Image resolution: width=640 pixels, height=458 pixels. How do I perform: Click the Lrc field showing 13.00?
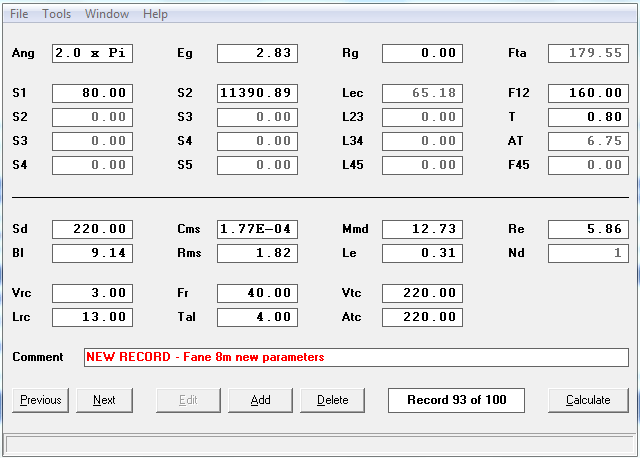coord(92,318)
